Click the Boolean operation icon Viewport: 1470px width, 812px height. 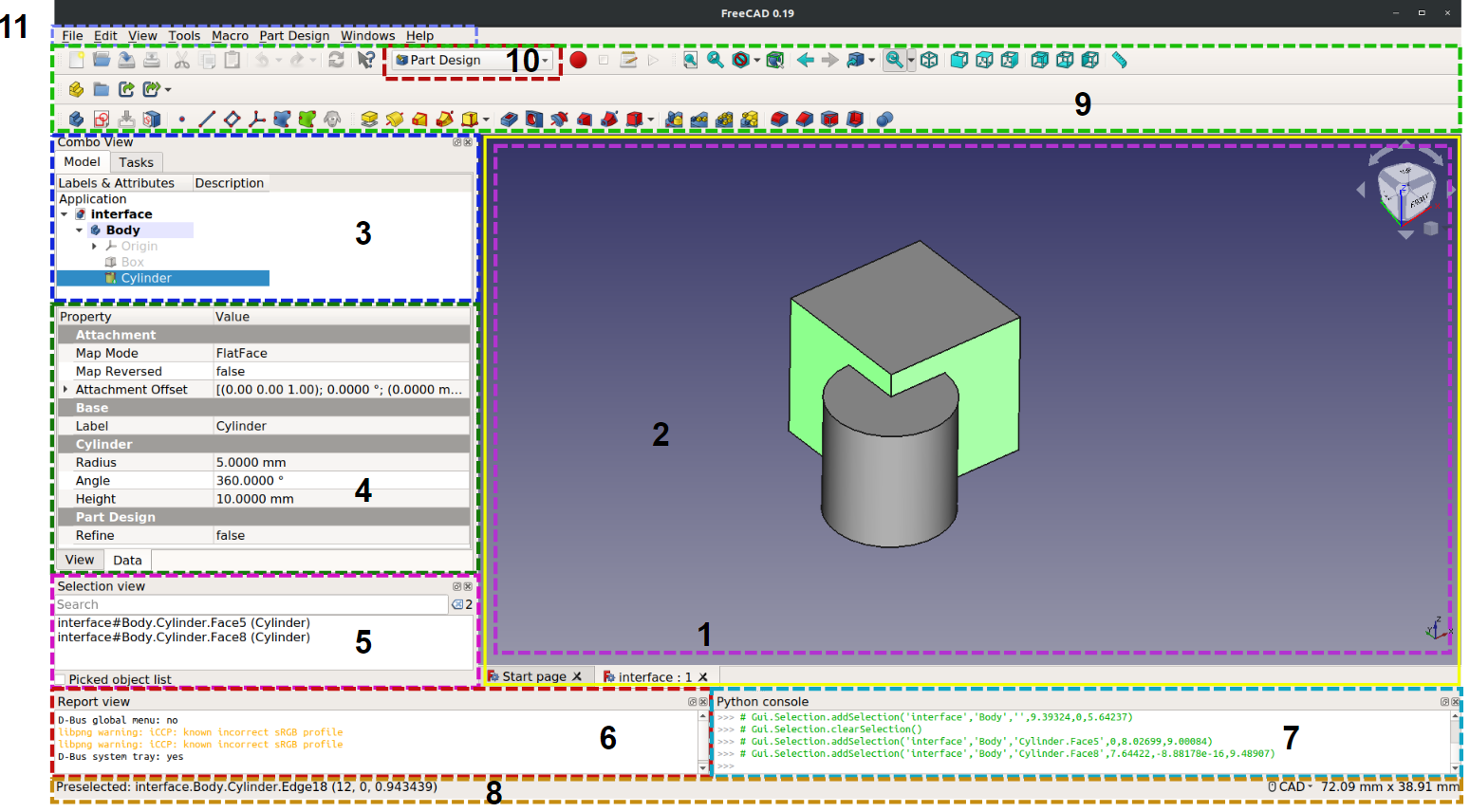pos(884,119)
